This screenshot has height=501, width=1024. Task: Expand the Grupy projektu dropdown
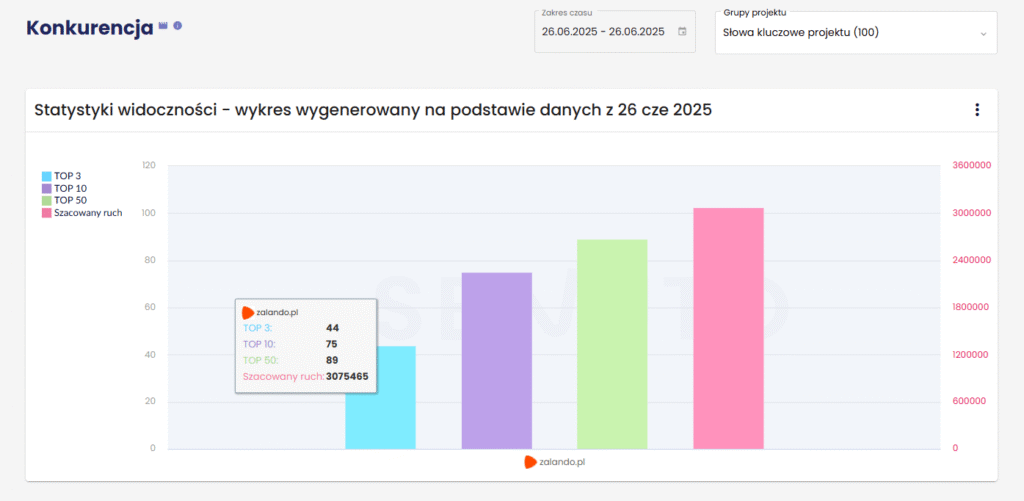click(x=856, y=32)
